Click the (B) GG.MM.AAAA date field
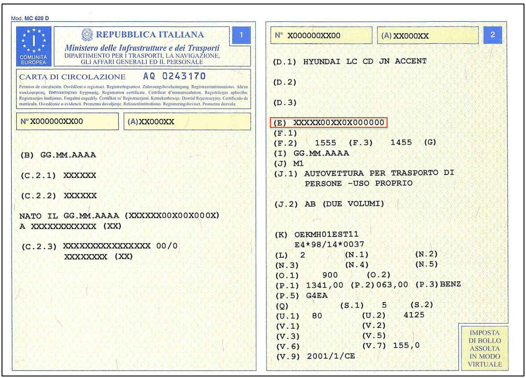Viewport: 526px width, 378px height. 58,155
